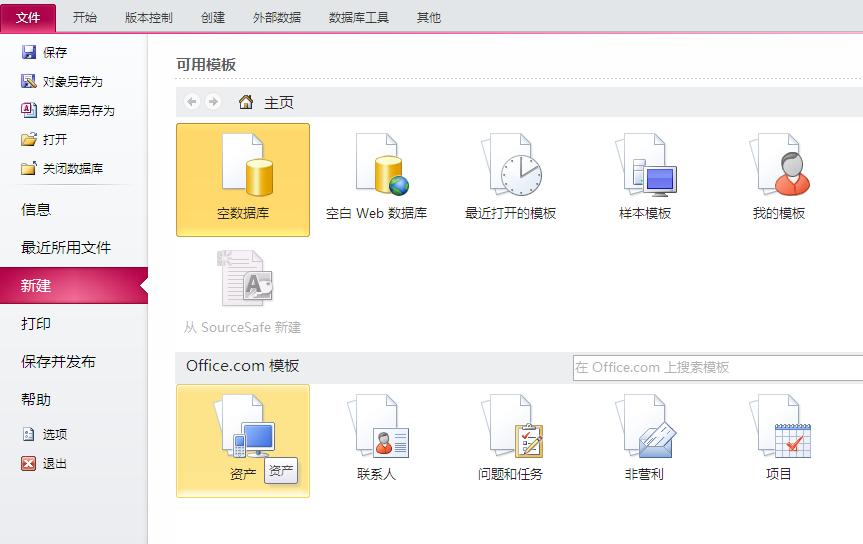This screenshot has height=544, width=863.
Task: Switch to the Database Tools (数据库工具) tab
Action: pos(359,18)
